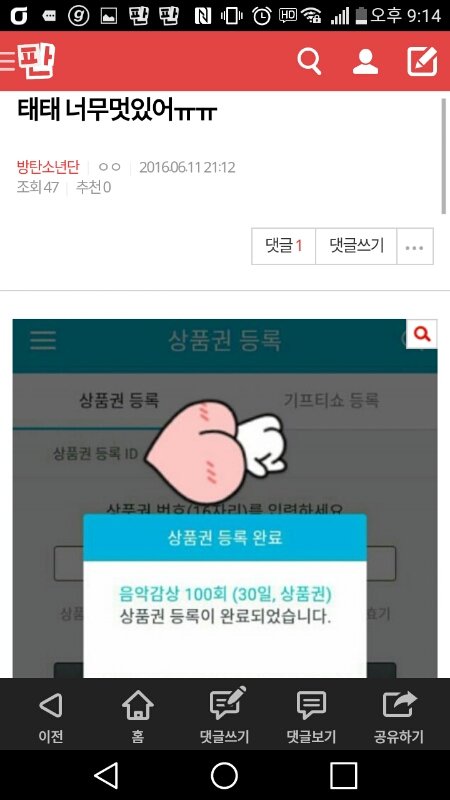Screen dimensions: 450x800
Task: Tap 공유하기 share icon
Action: [x=399, y=715]
